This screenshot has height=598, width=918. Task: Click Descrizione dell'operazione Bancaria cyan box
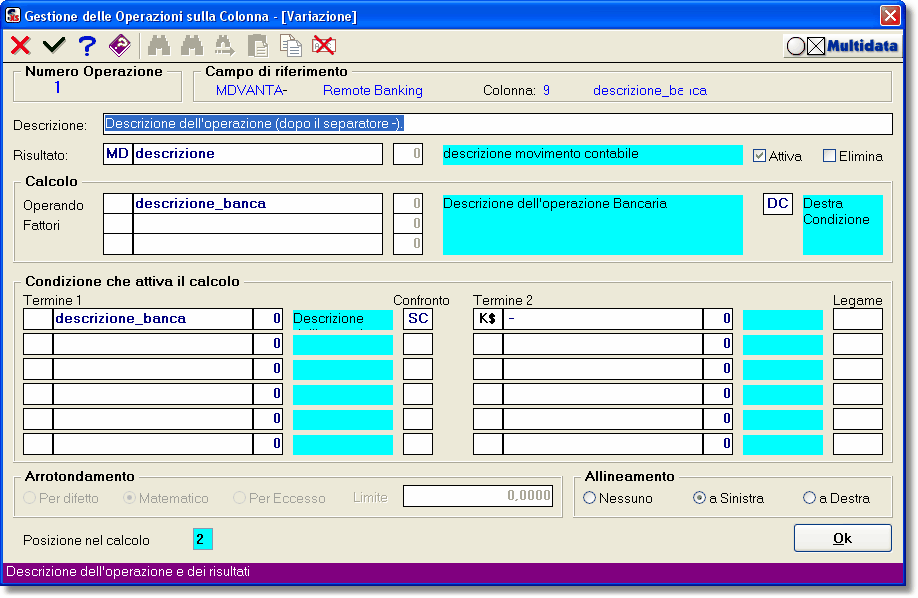(x=592, y=225)
